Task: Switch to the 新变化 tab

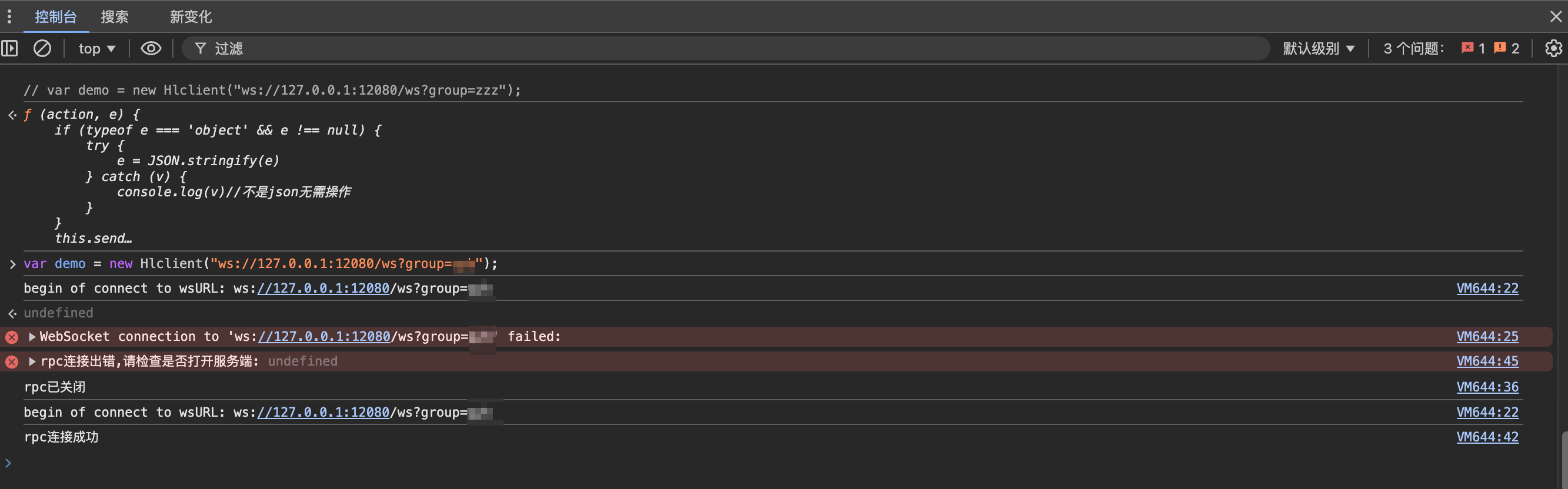Action: pyautogui.click(x=191, y=17)
